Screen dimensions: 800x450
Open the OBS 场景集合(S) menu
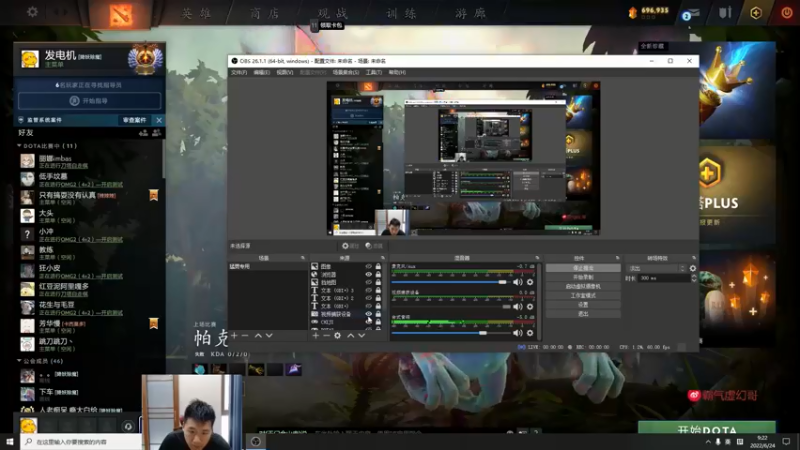coord(345,72)
